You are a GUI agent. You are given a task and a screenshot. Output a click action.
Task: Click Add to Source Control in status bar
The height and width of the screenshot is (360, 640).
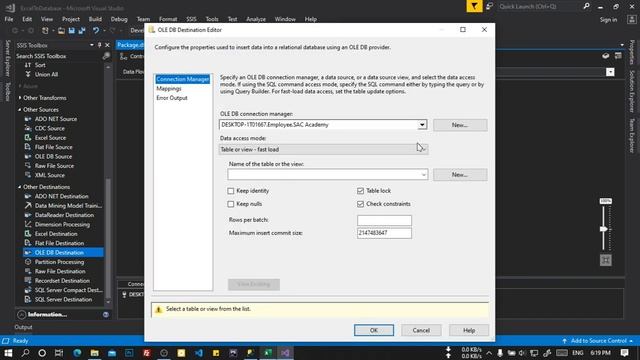tap(598, 341)
